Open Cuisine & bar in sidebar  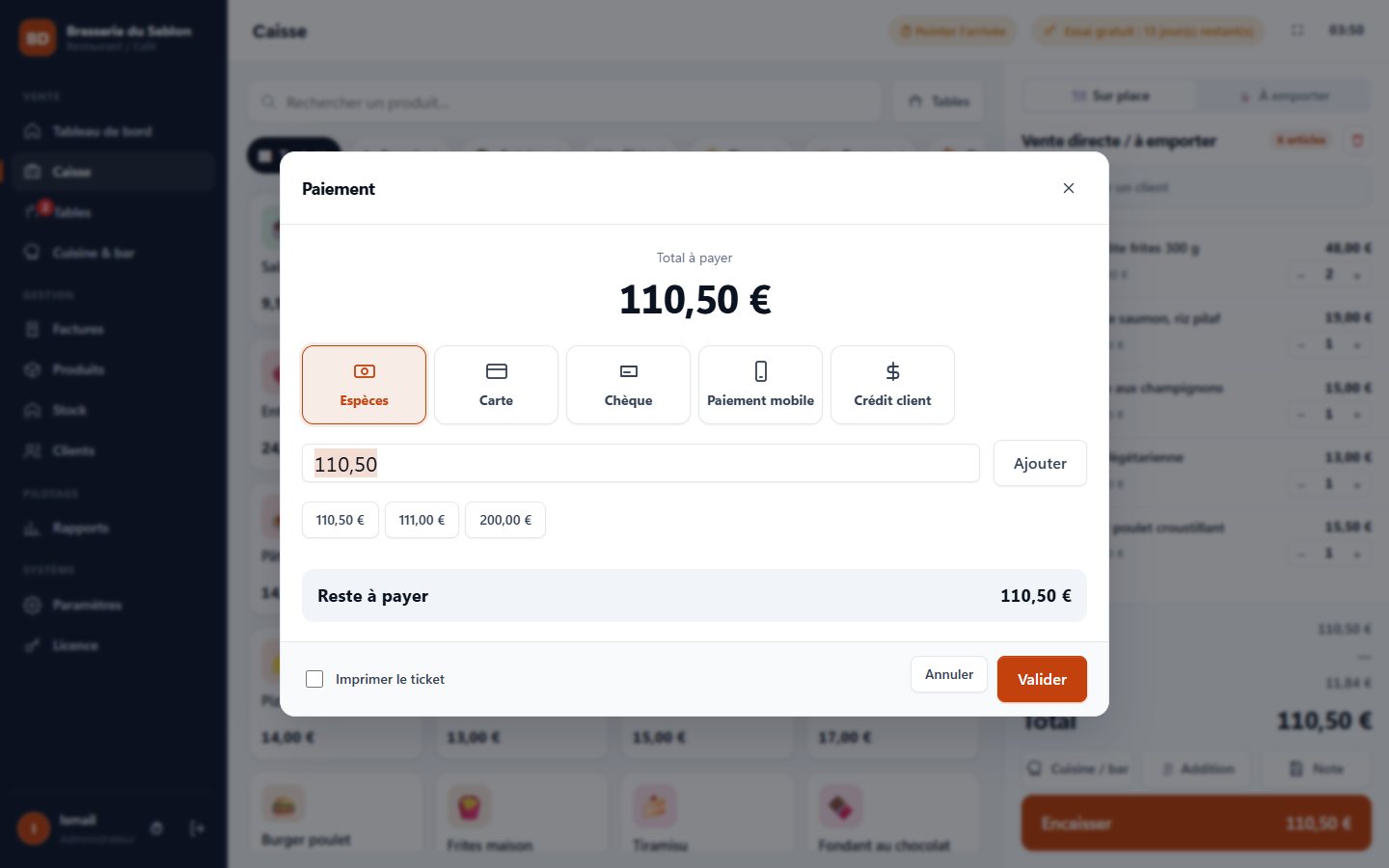coord(114,253)
